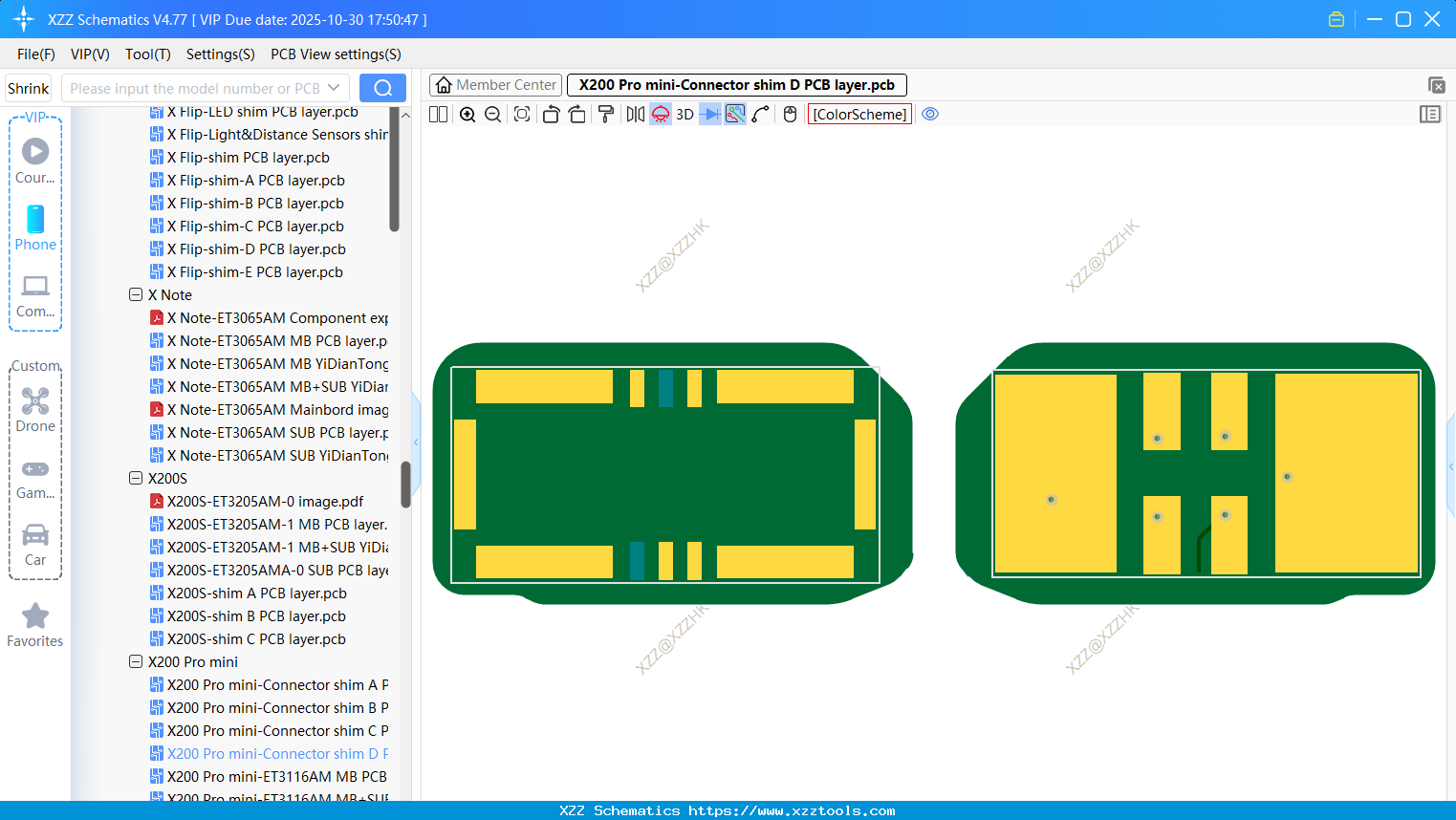1456x820 pixels.
Task: Click the Member Center button
Action: [495, 84]
